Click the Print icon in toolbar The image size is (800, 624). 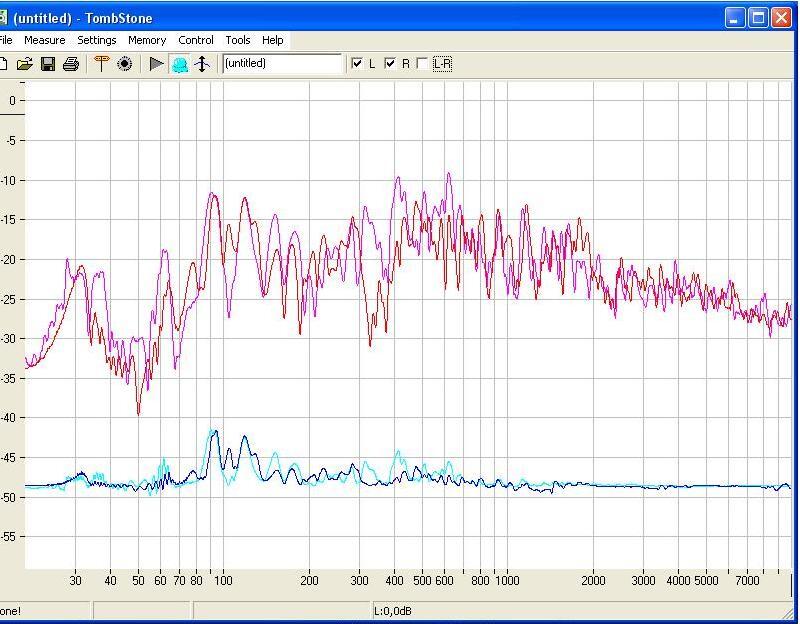(x=71, y=64)
